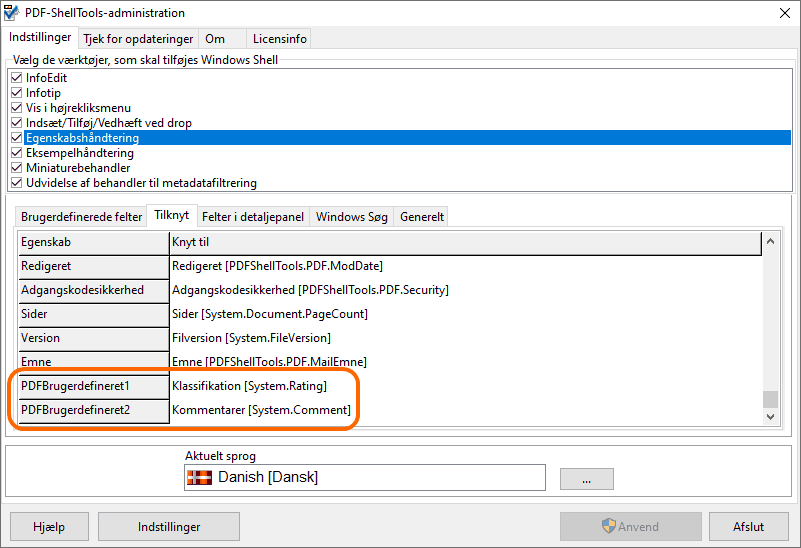The image size is (801, 548).
Task: Select the Knyt til column header
Action: 465,243
